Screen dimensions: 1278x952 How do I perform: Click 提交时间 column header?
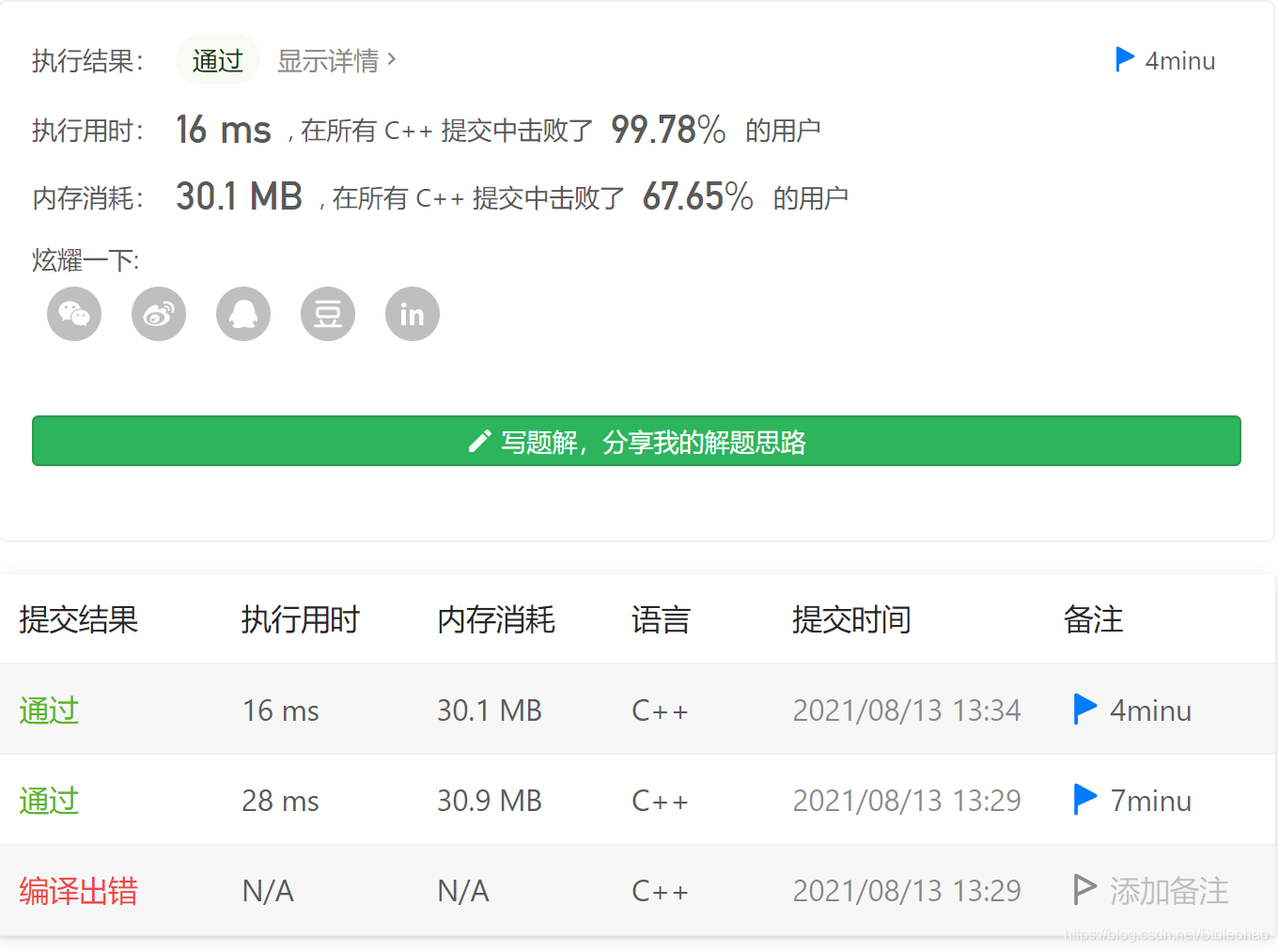click(x=851, y=619)
